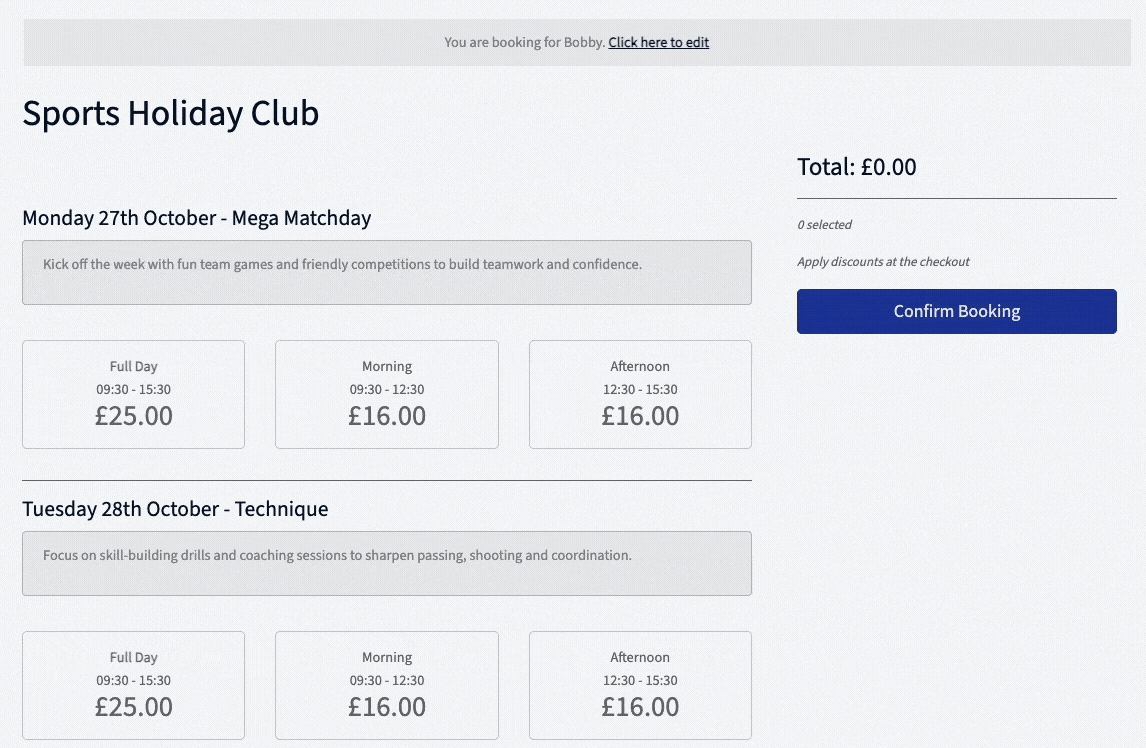
Task: Book the Tuesday Afternoon session card
Action: [640, 685]
